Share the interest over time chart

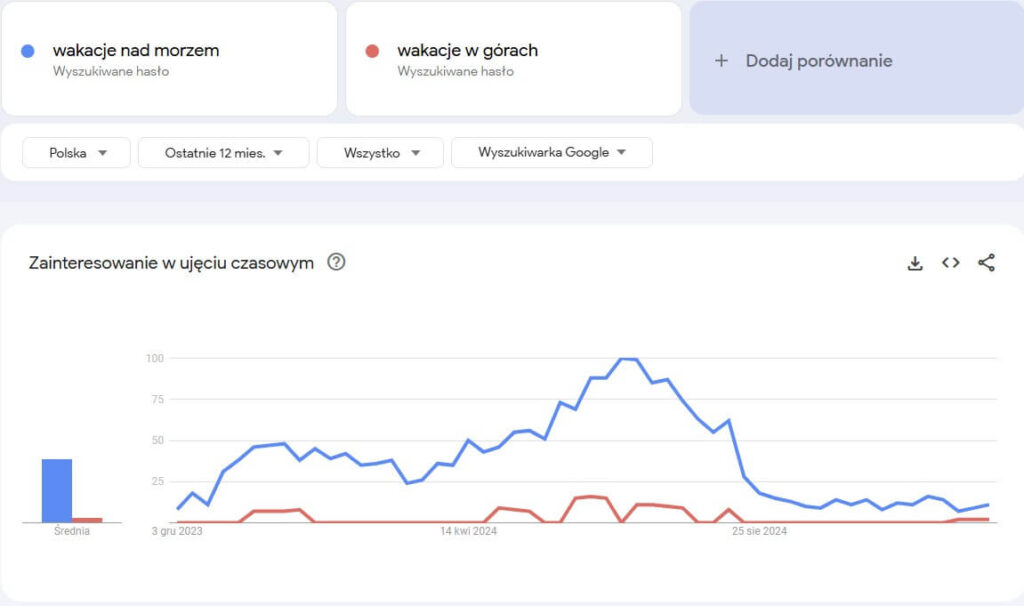pyautogui.click(x=986, y=263)
